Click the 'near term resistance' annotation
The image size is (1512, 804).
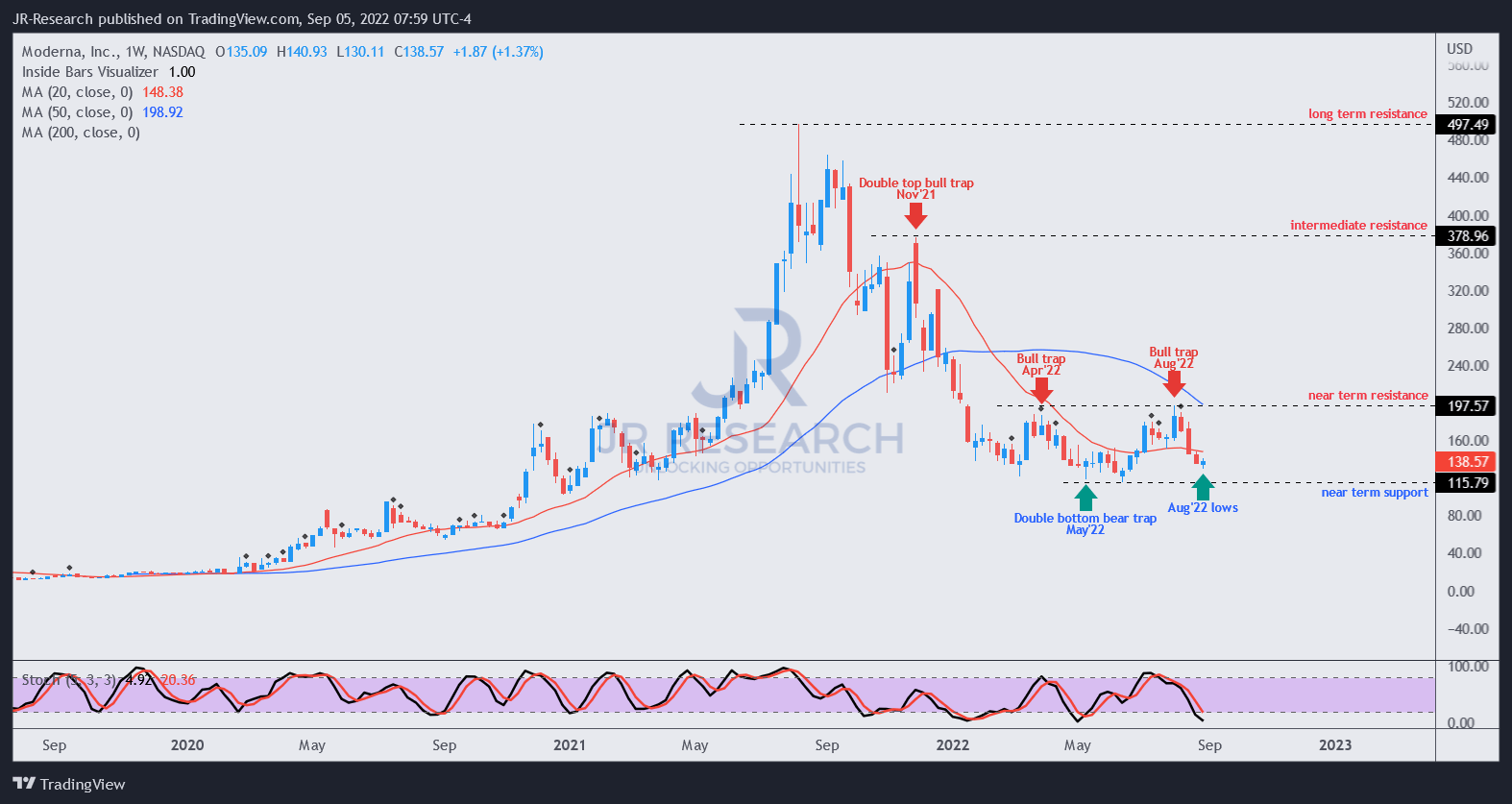tap(1368, 396)
